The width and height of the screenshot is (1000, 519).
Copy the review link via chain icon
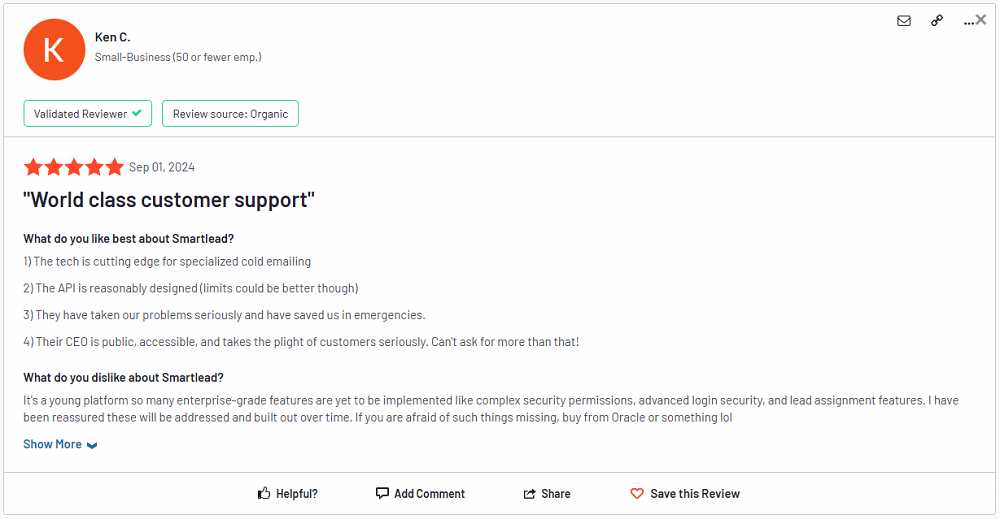[937, 20]
